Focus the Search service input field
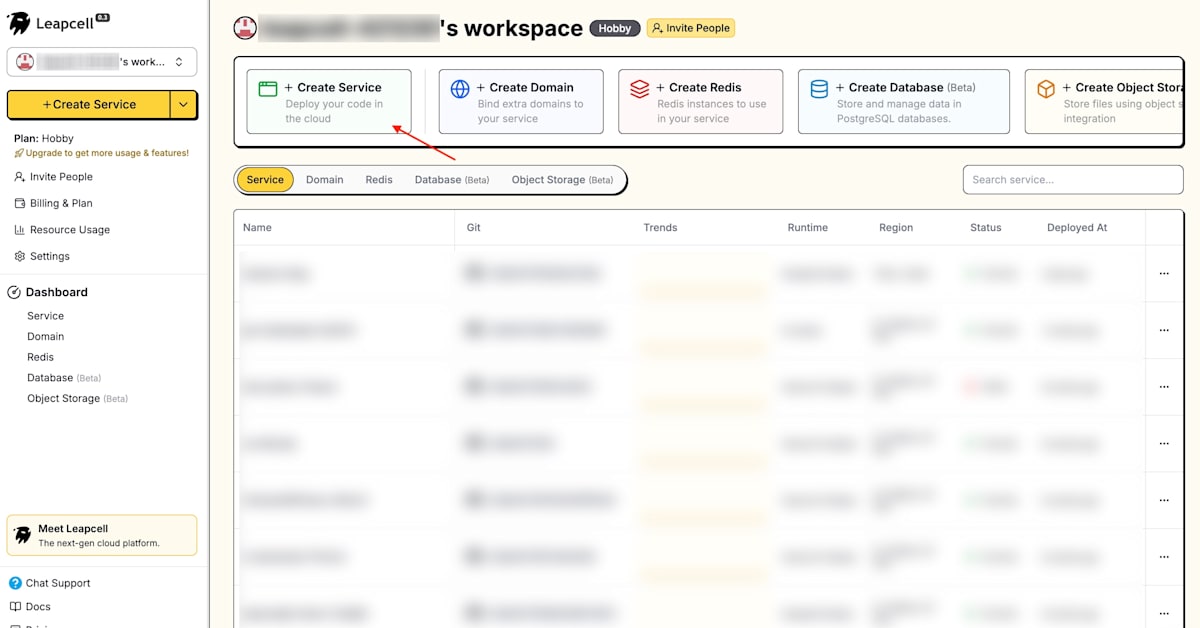 [x=1073, y=180]
